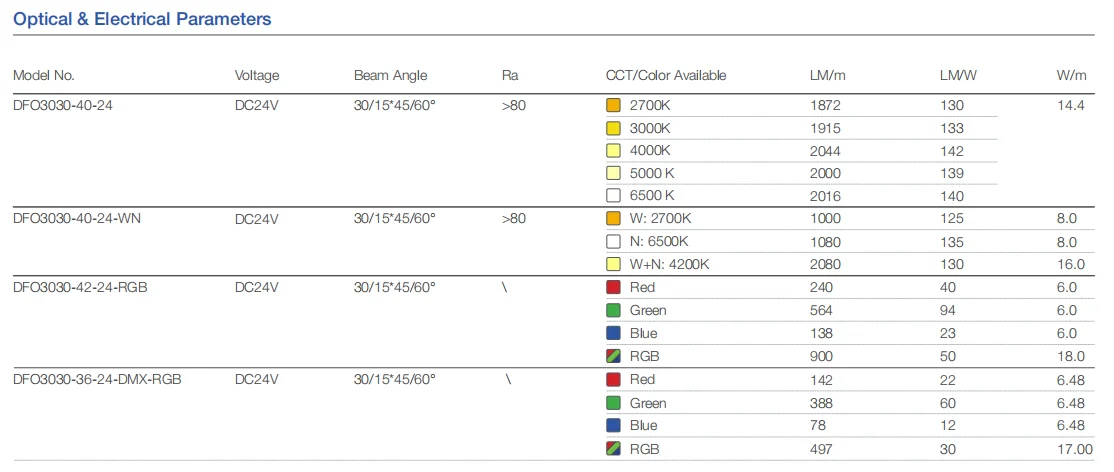Select the 17.00 W/m value
1114x472 pixels.
tap(1067, 449)
